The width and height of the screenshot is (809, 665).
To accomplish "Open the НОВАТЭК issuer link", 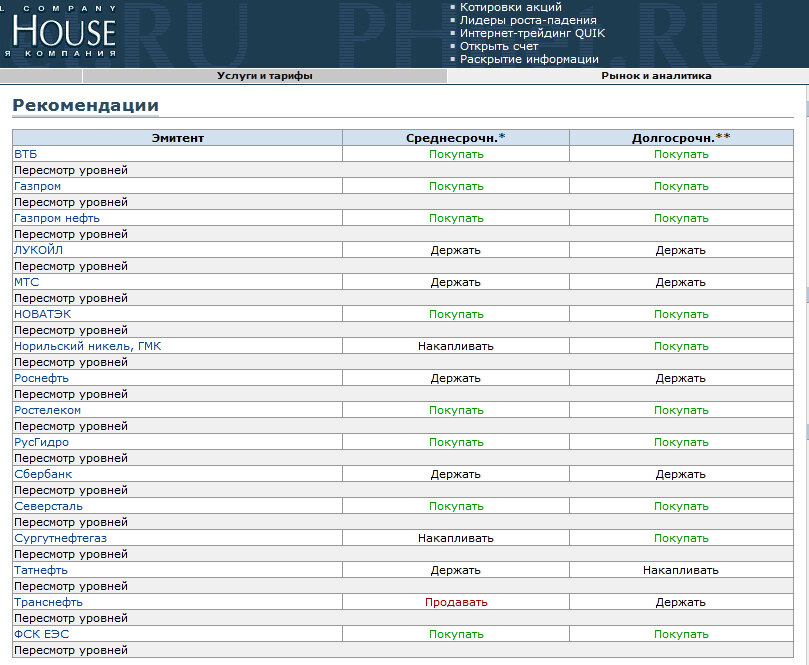I will (42, 314).
